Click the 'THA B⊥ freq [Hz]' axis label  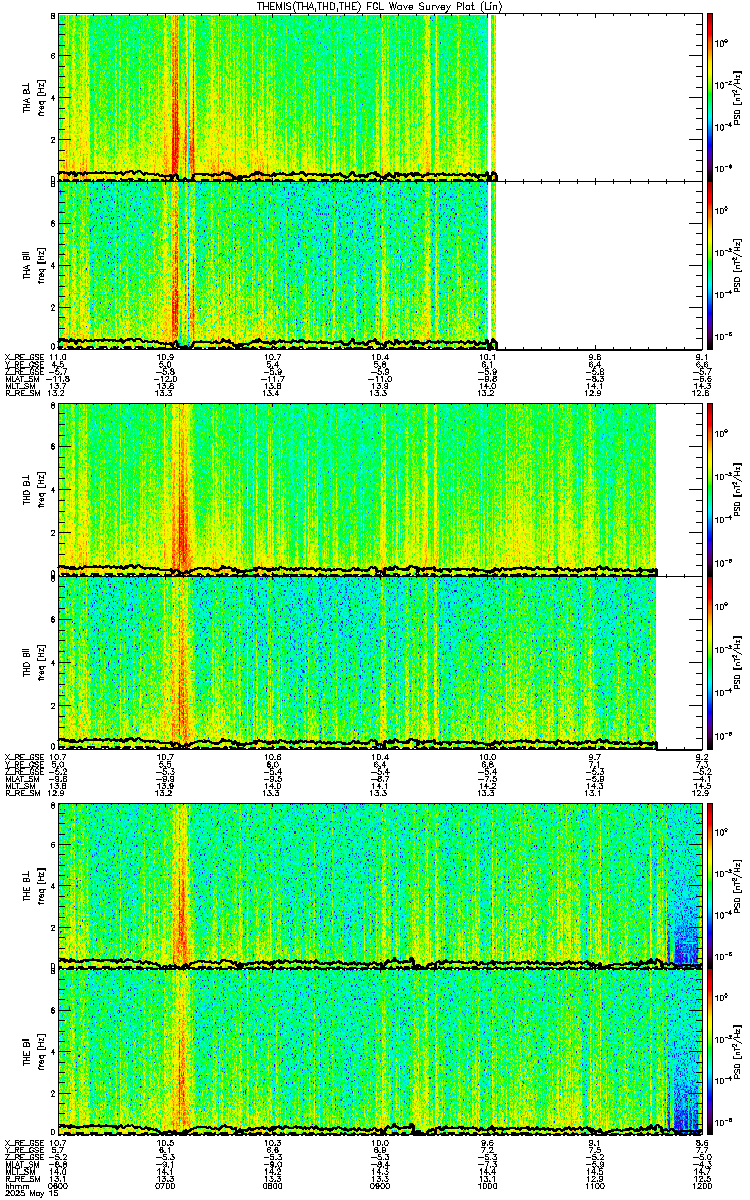[33, 96]
